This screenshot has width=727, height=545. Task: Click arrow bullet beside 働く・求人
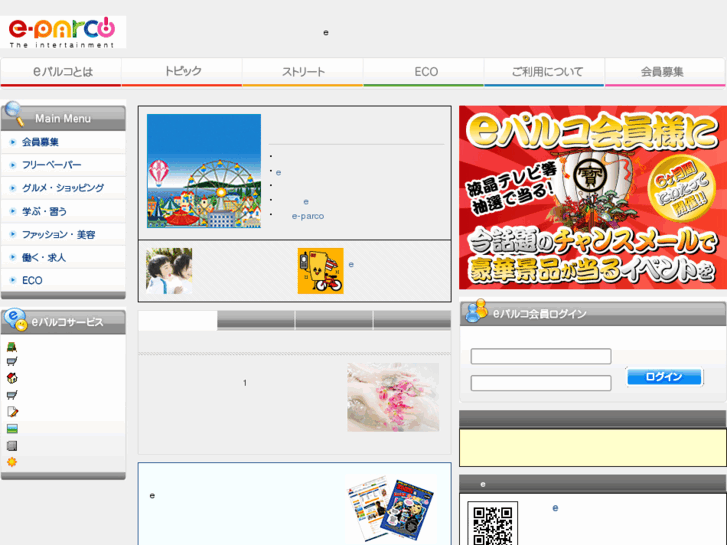tap(13, 257)
